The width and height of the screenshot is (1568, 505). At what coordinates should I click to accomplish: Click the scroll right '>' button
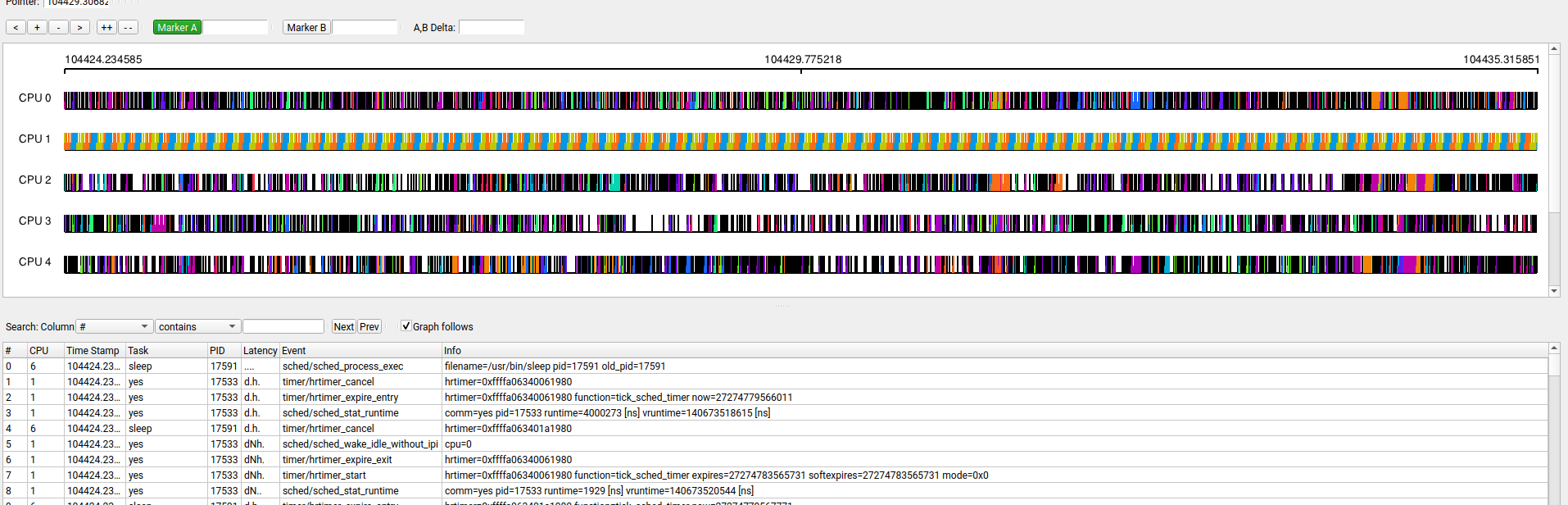[79, 28]
